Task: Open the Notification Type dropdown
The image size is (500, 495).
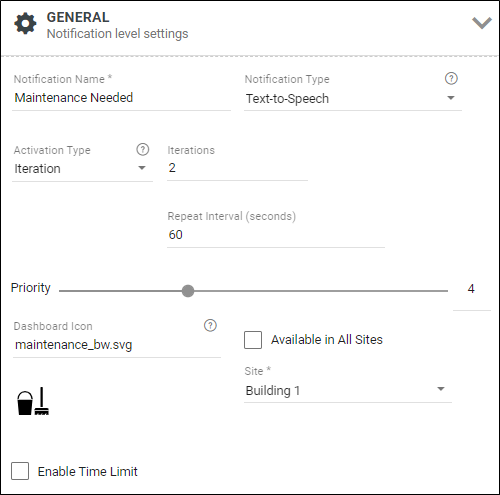Action: click(353, 99)
